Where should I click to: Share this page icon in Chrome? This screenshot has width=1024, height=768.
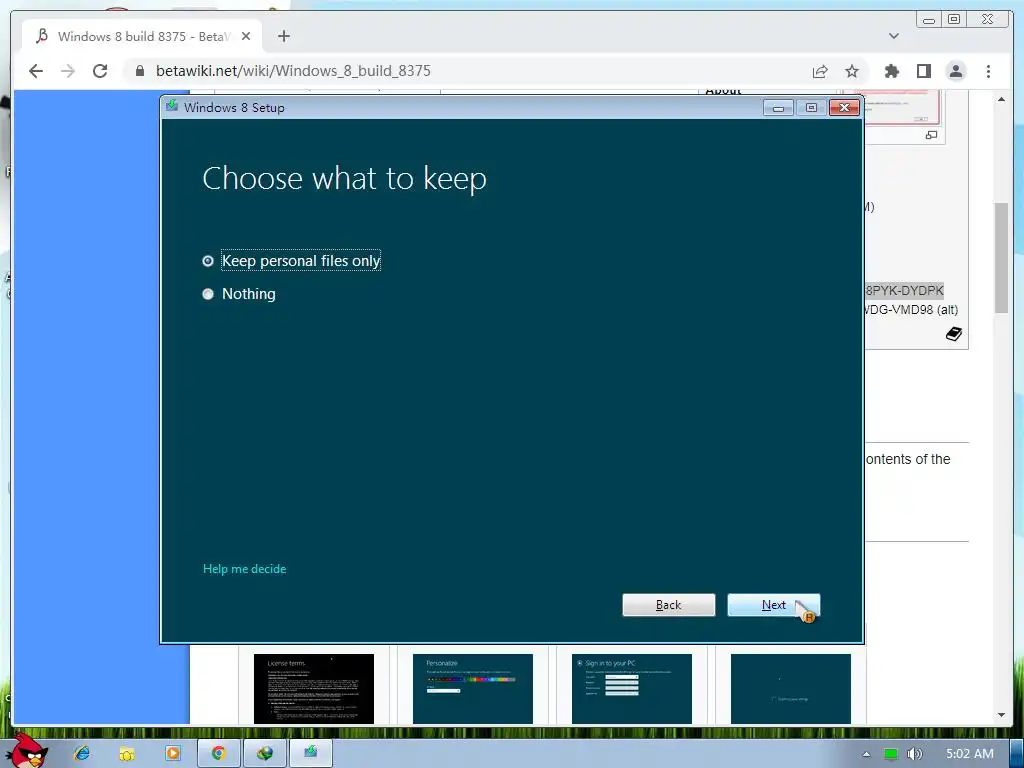pos(820,71)
